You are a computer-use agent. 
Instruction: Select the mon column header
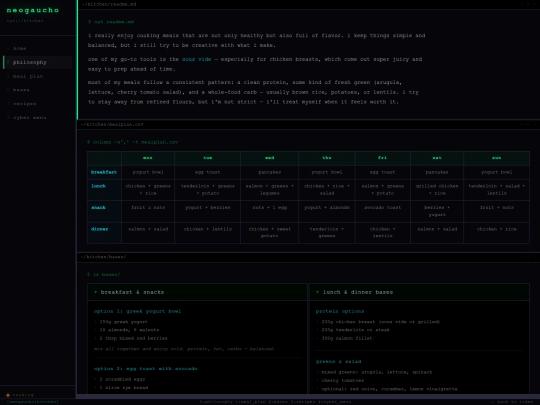(148, 158)
